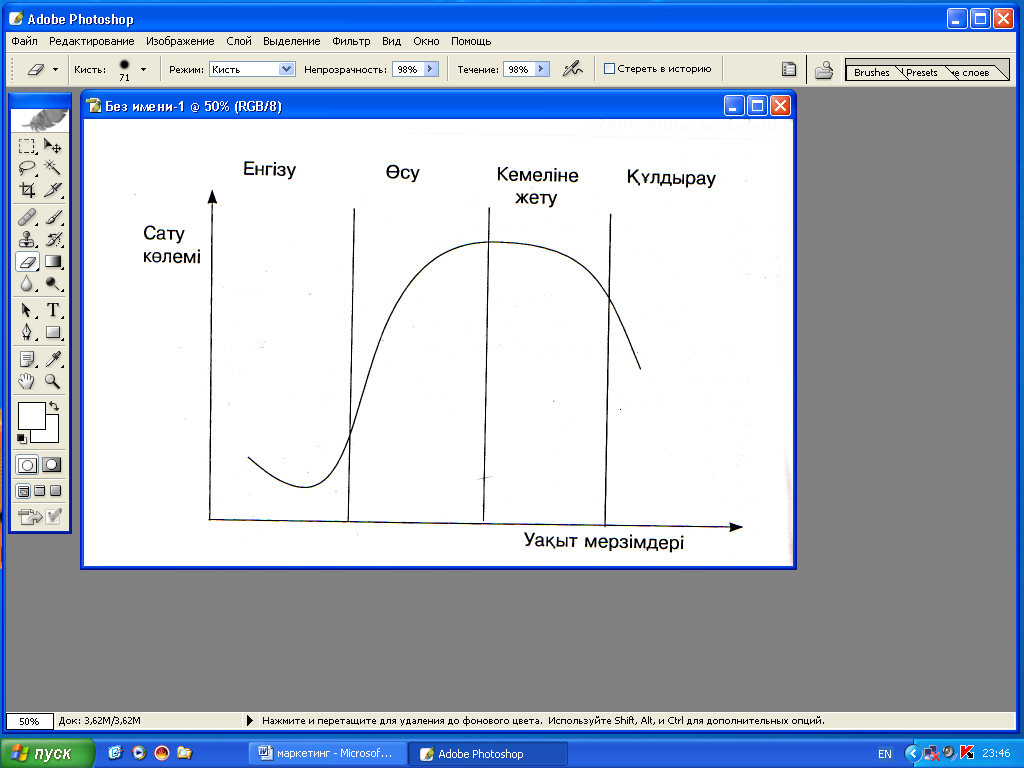This screenshot has height=768, width=1024.
Task: Reset default foreground and background colors
Action: [x=22, y=439]
